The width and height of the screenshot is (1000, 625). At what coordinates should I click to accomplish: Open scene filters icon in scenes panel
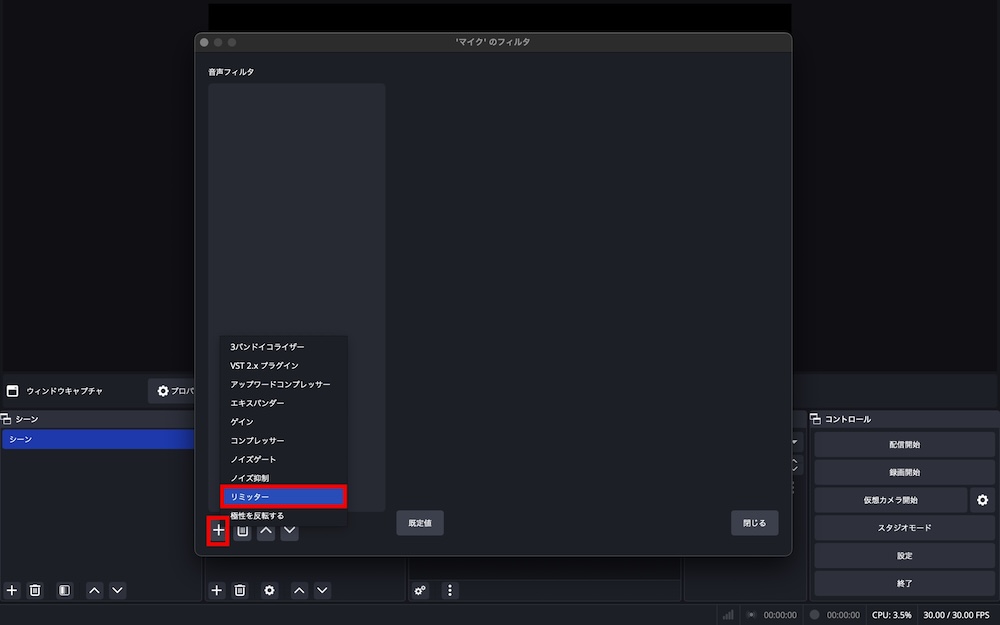tap(64, 590)
